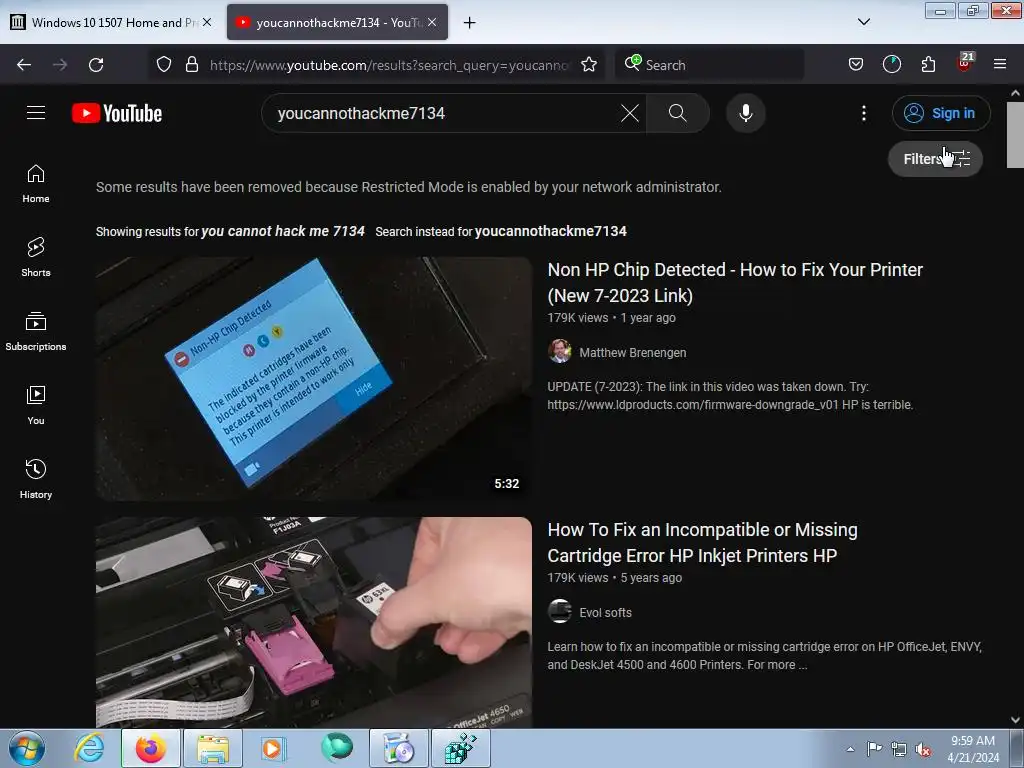Click the taskbar clock 9:59 AM

(x=973, y=748)
